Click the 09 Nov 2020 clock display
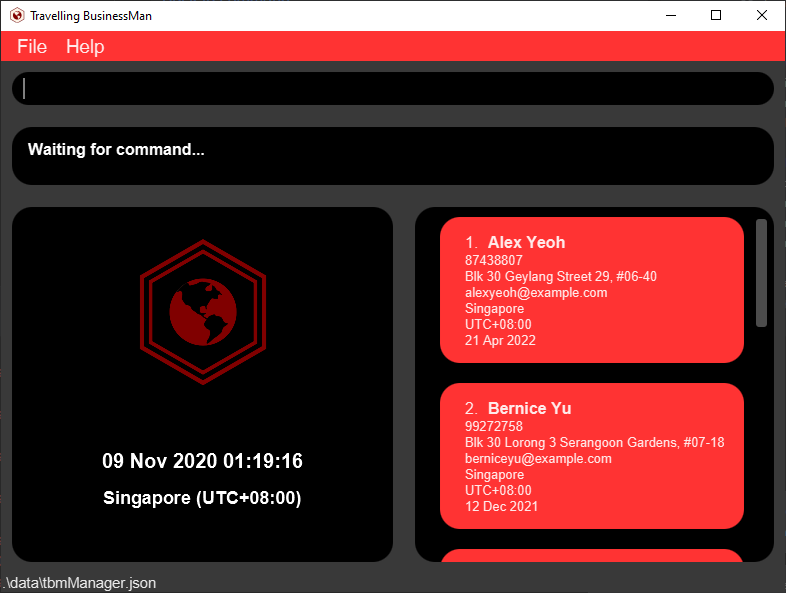This screenshot has height=593, width=786. click(x=202, y=461)
